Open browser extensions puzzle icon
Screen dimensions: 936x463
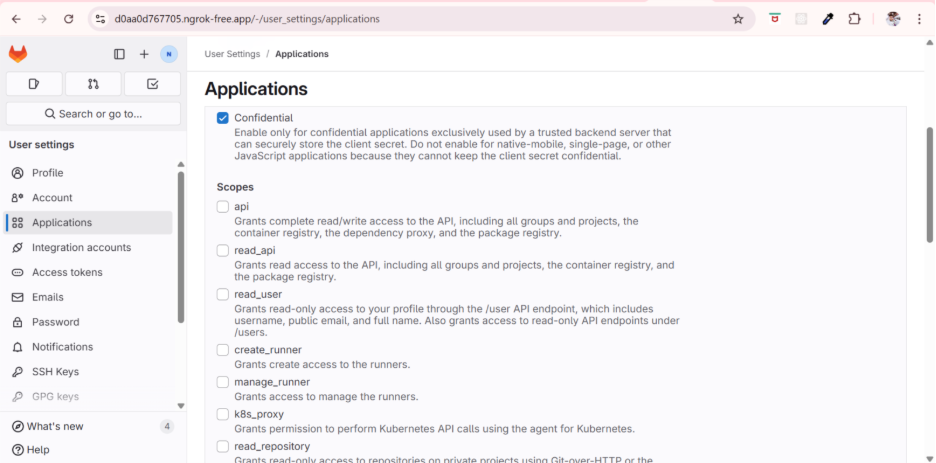(x=854, y=19)
